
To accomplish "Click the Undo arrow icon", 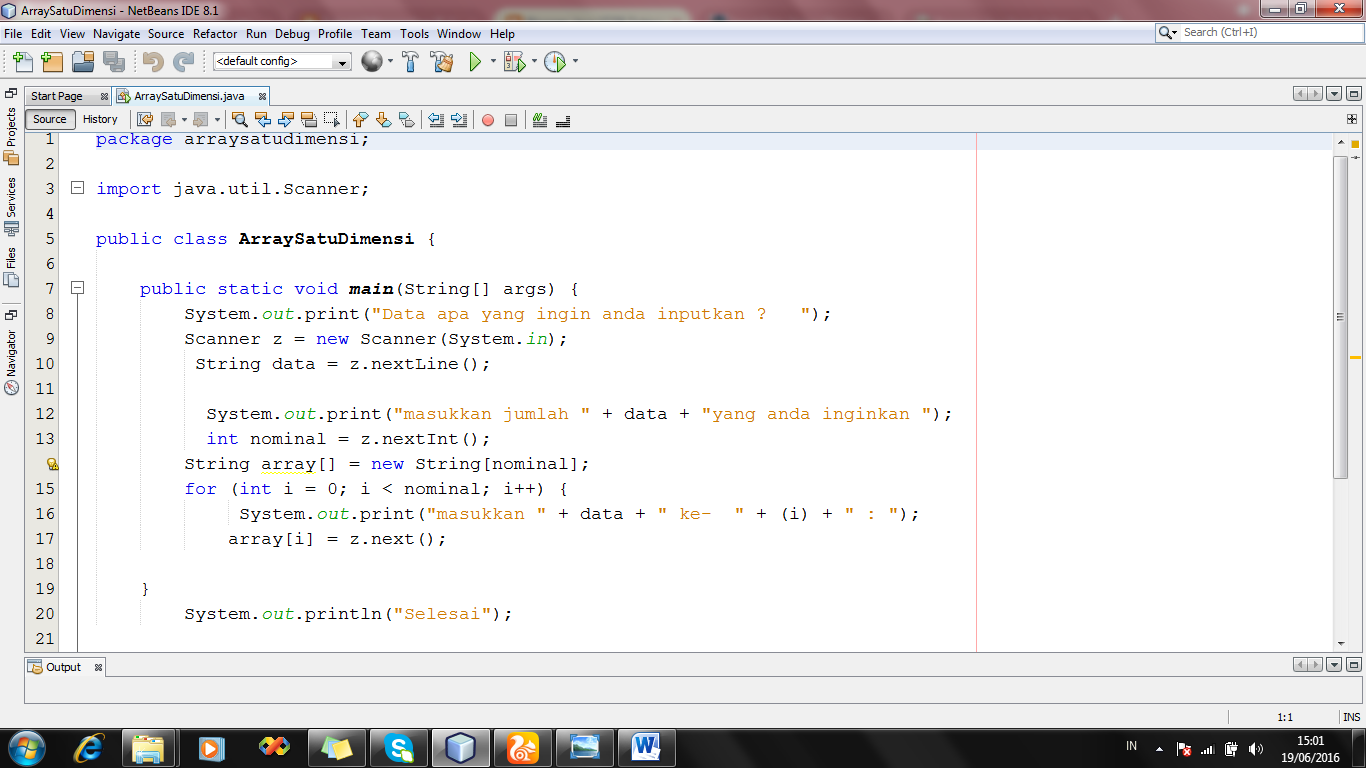I will point(153,62).
